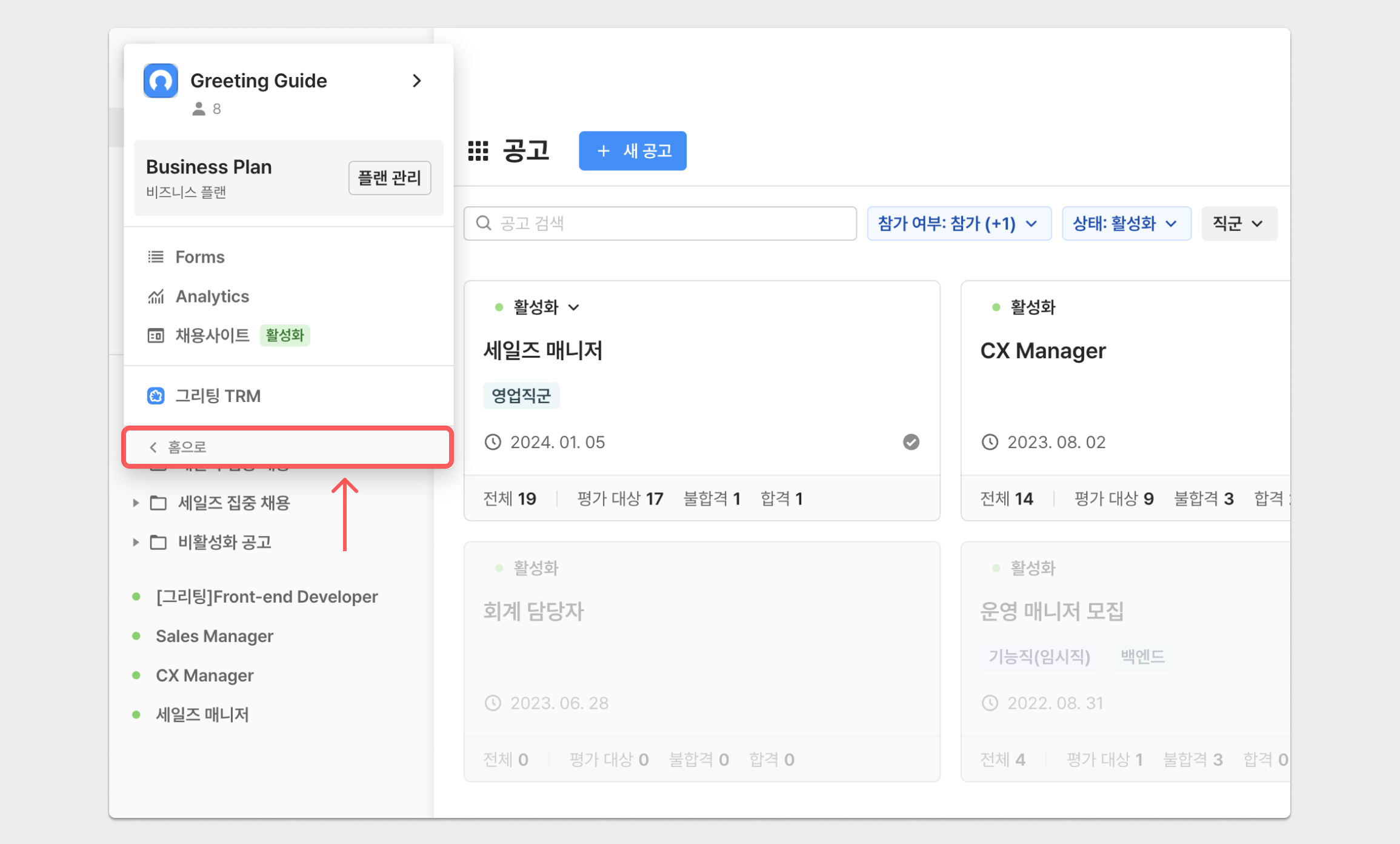1400x844 pixels.
Task: Click the grid view icon beside 공고
Action: click(478, 151)
